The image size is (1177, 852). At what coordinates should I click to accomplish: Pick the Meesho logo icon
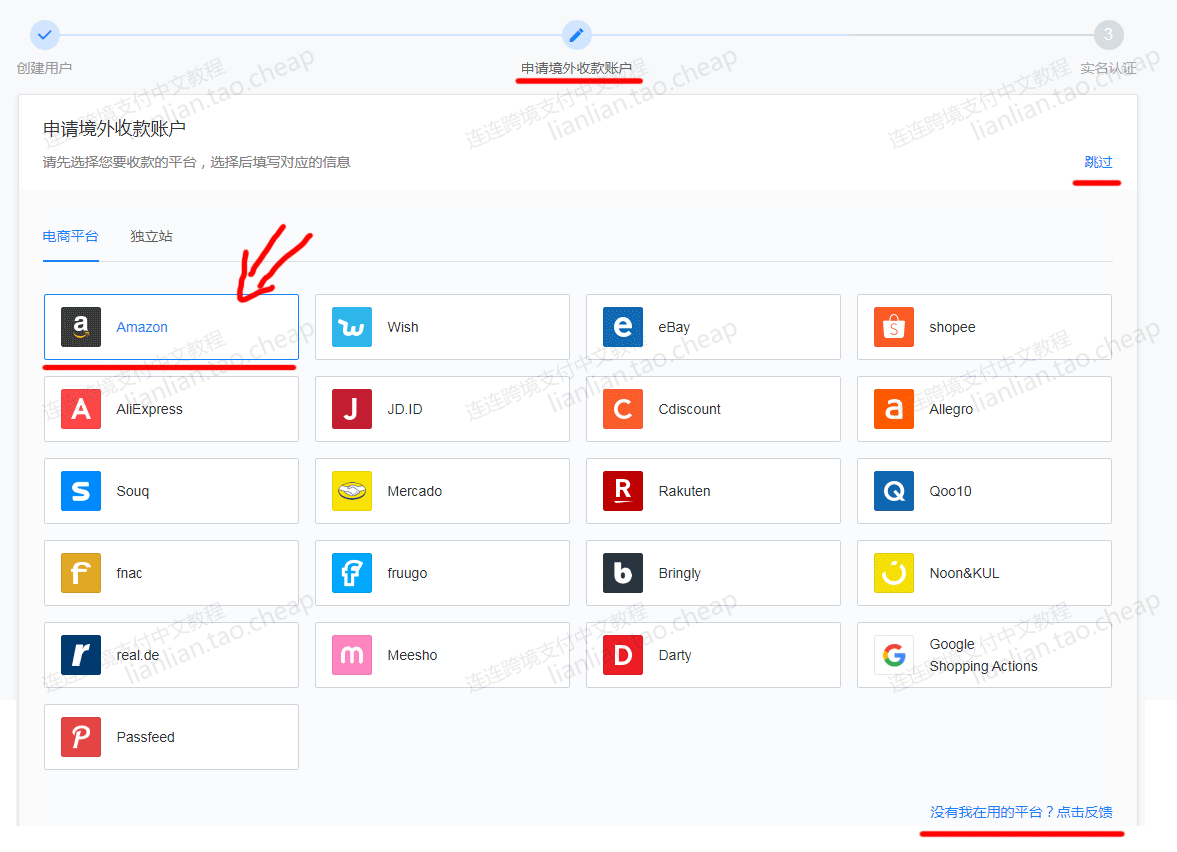(x=352, y=655)
